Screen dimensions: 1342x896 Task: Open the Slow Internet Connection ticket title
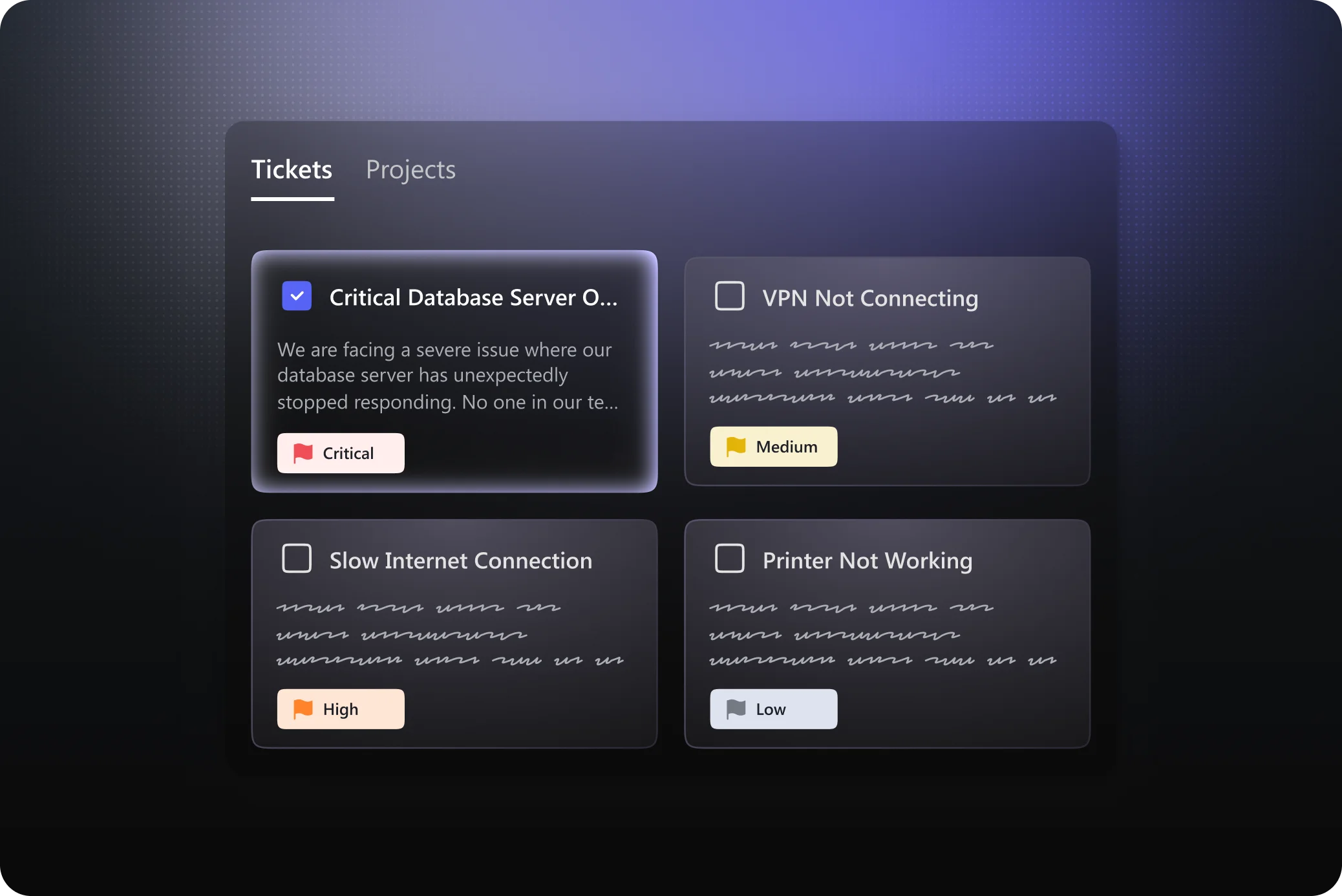(461, 560)
